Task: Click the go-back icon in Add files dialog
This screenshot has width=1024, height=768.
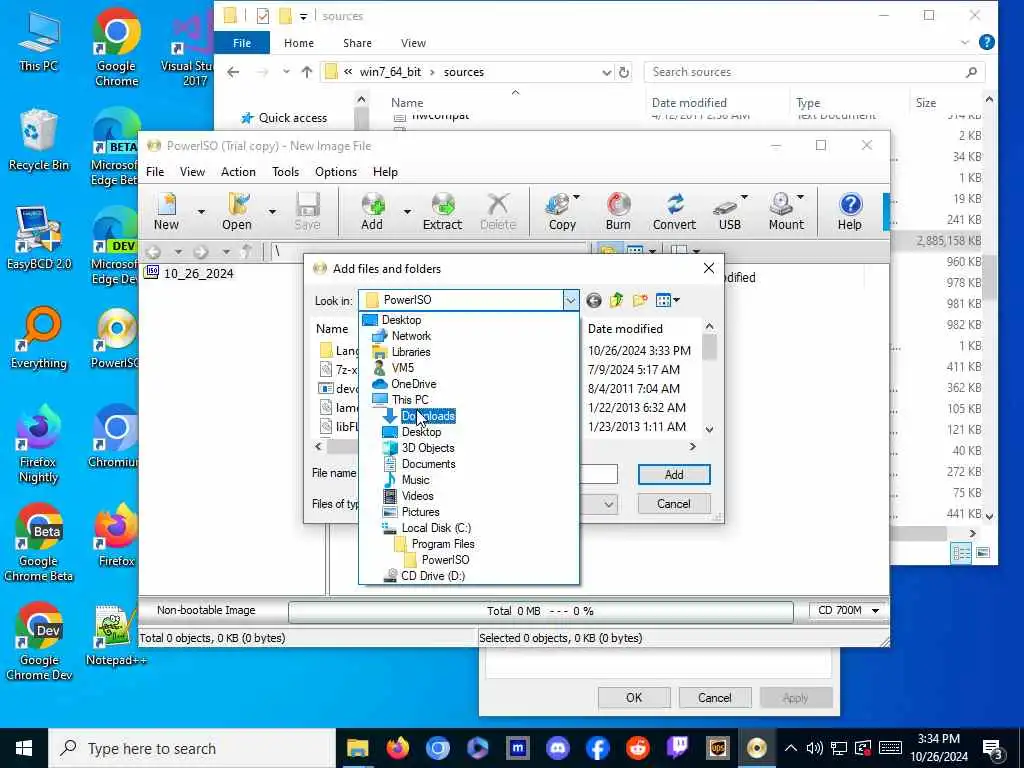Action: (x=594, y=300)
